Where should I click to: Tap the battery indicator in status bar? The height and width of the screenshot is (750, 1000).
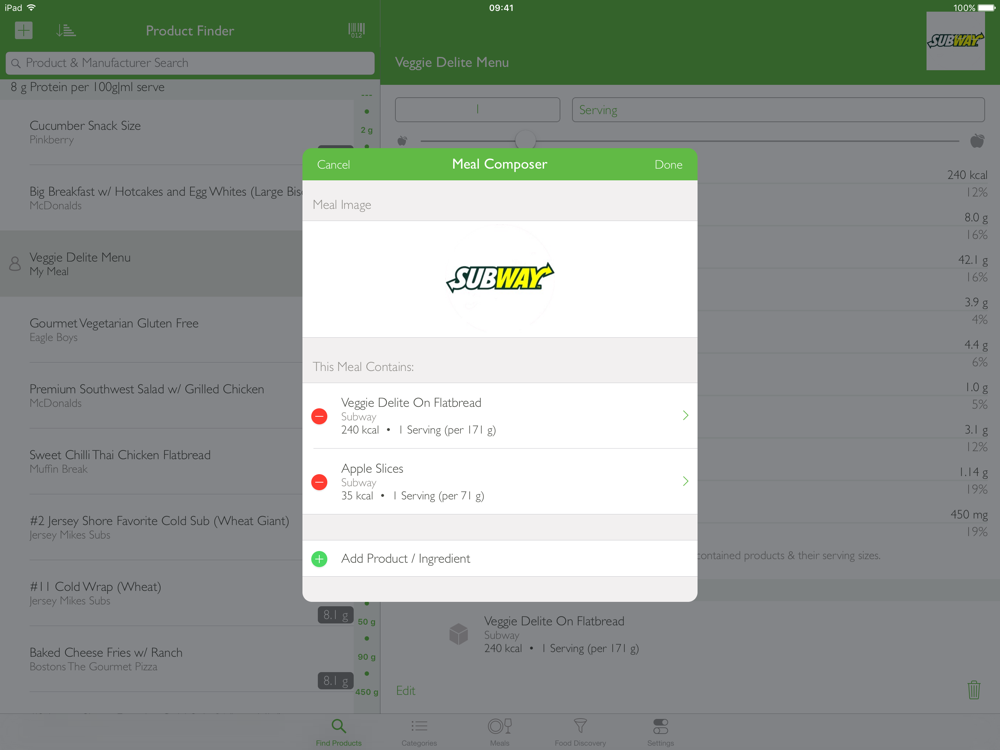click(987, 8)
